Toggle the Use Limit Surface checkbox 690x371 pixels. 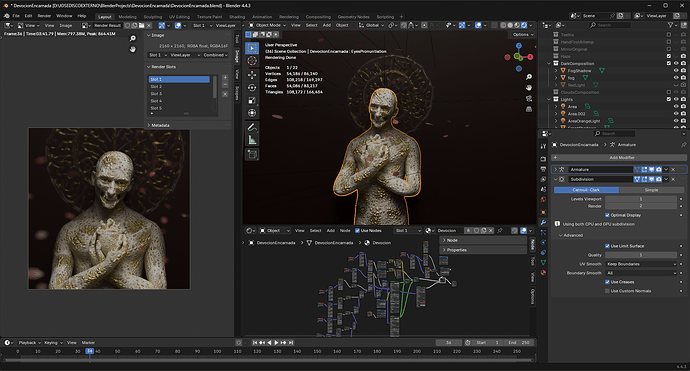607,246
